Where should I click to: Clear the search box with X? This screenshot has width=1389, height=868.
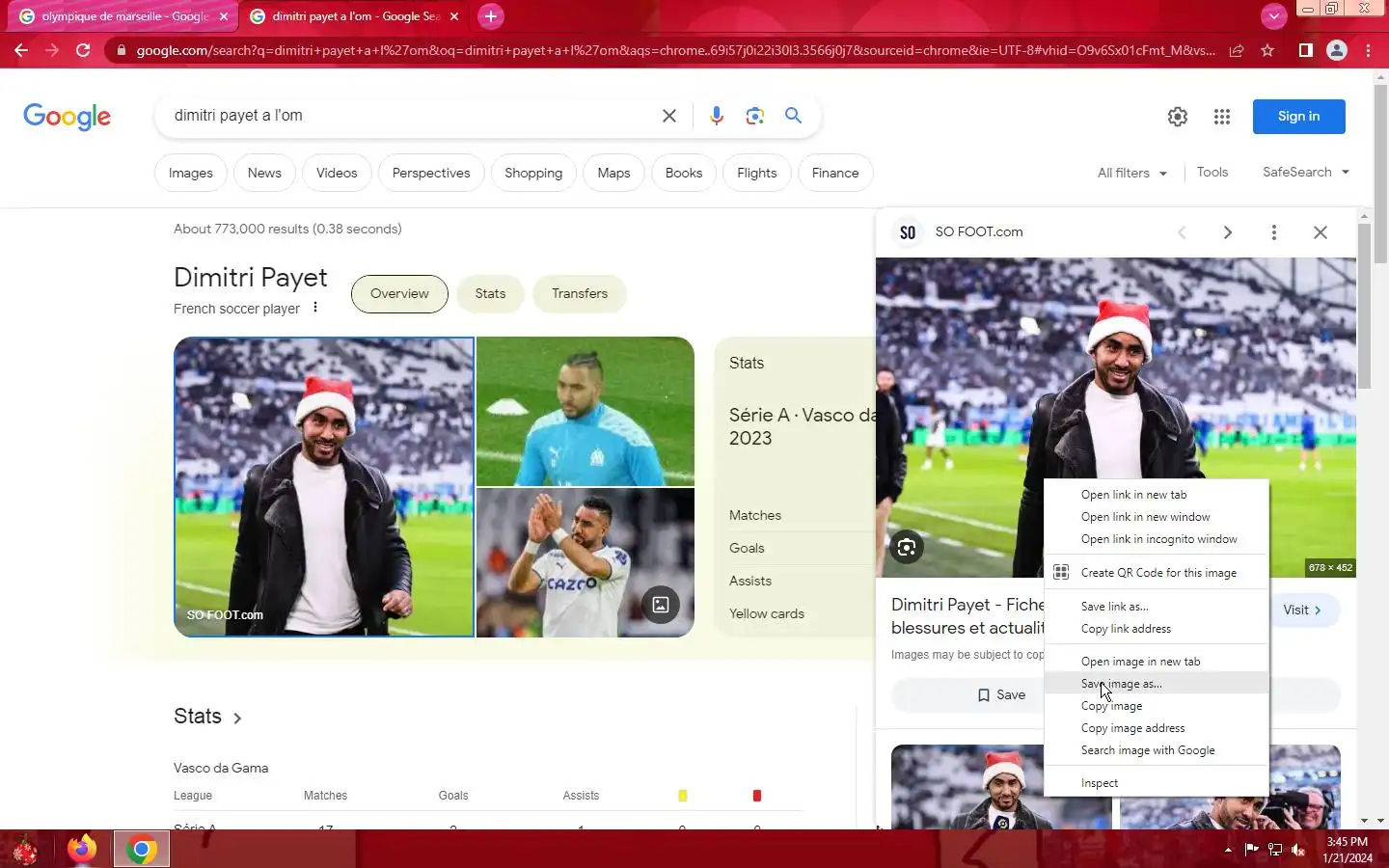pos(668,116)
